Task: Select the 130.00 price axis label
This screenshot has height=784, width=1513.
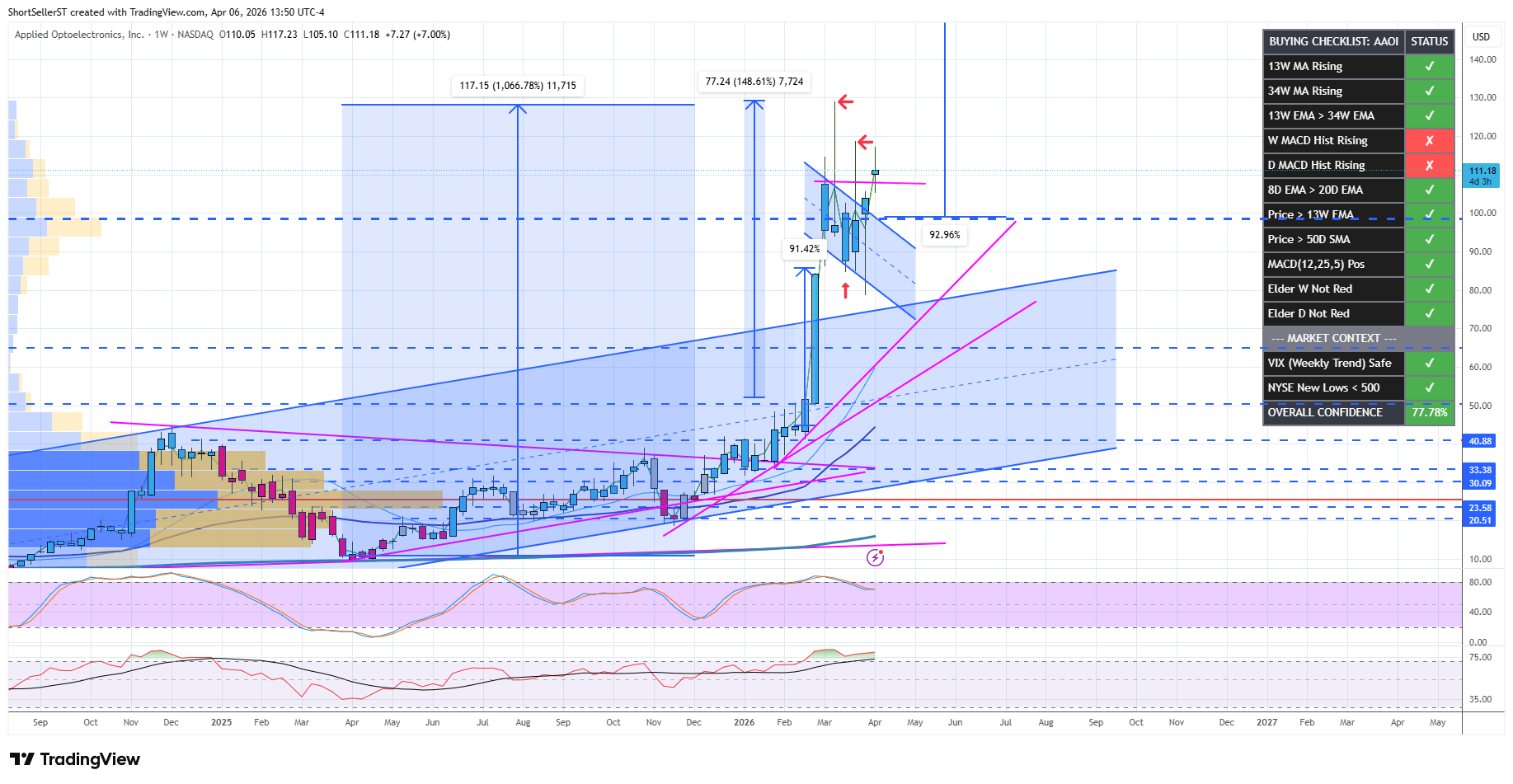Action: (x=1482, y=97)
